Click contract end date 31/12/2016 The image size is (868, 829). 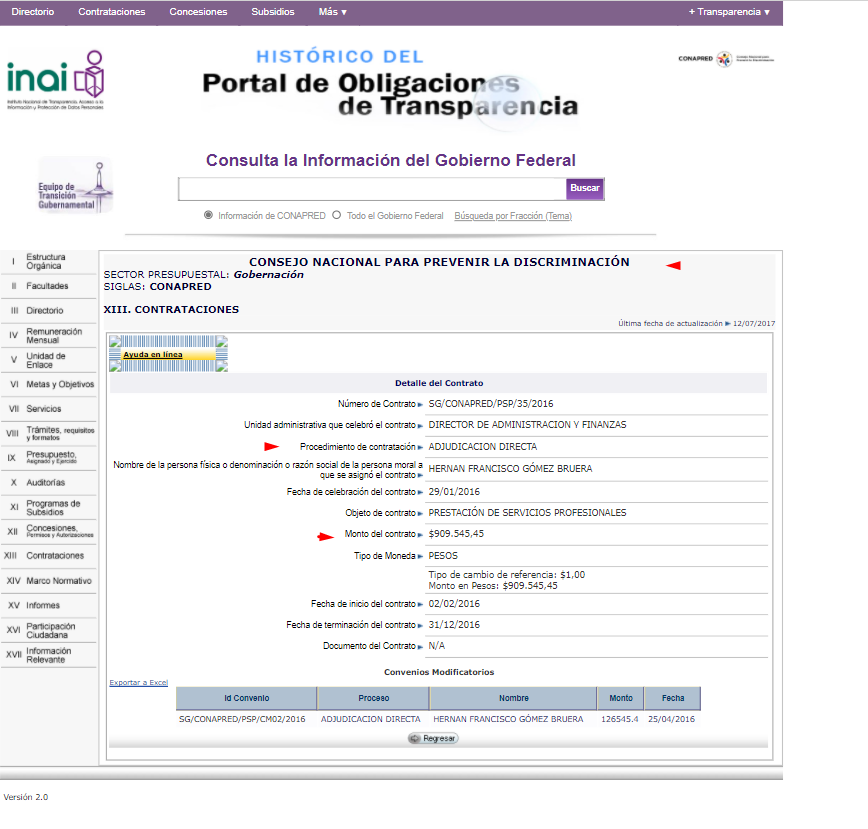[454, 625]
